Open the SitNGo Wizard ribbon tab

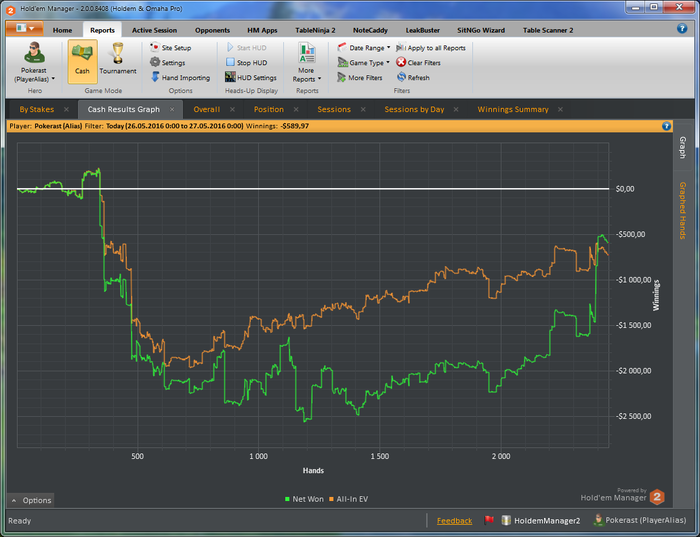click(x=481, y=30)
